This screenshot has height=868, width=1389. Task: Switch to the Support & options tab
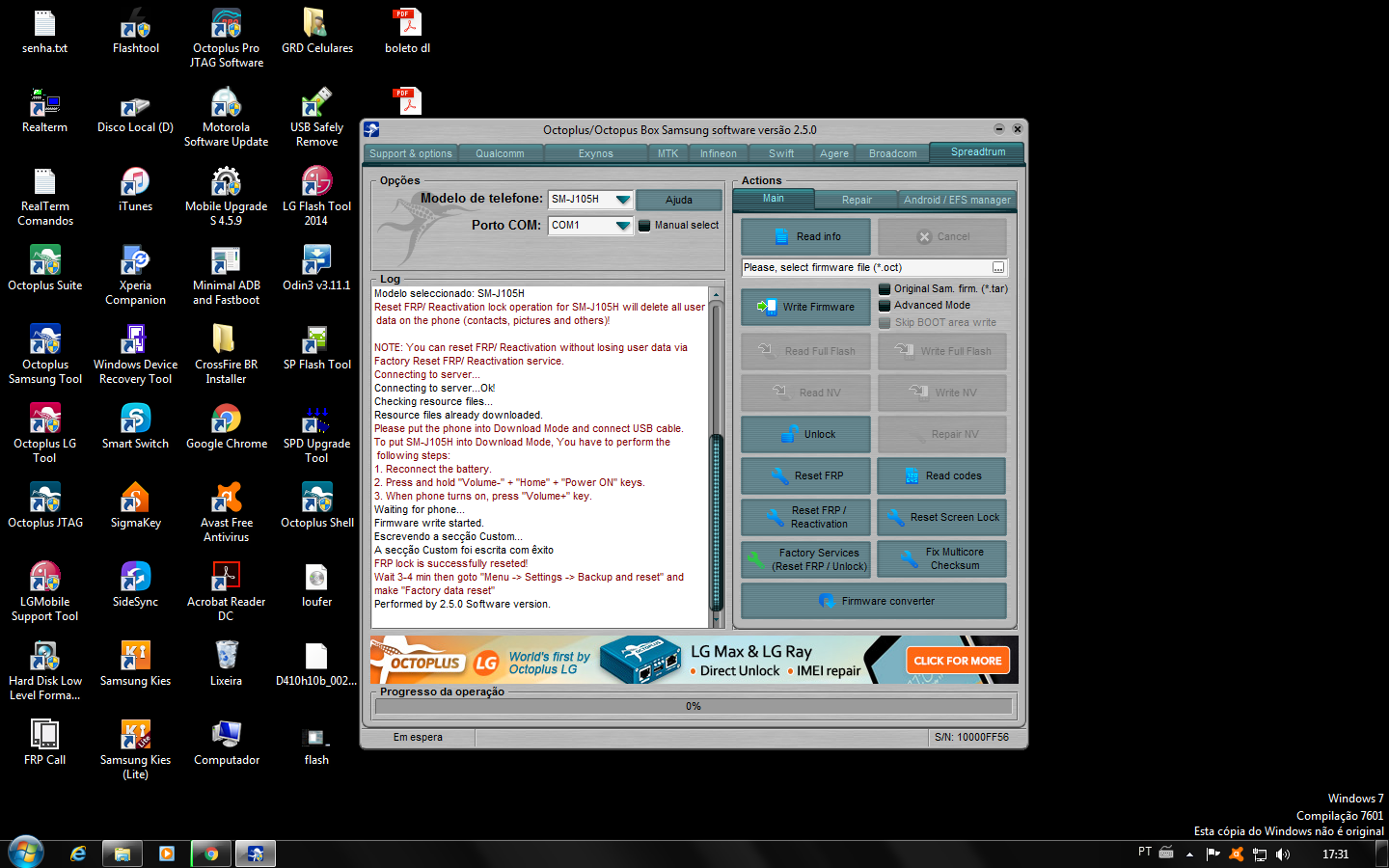[410, 153]
